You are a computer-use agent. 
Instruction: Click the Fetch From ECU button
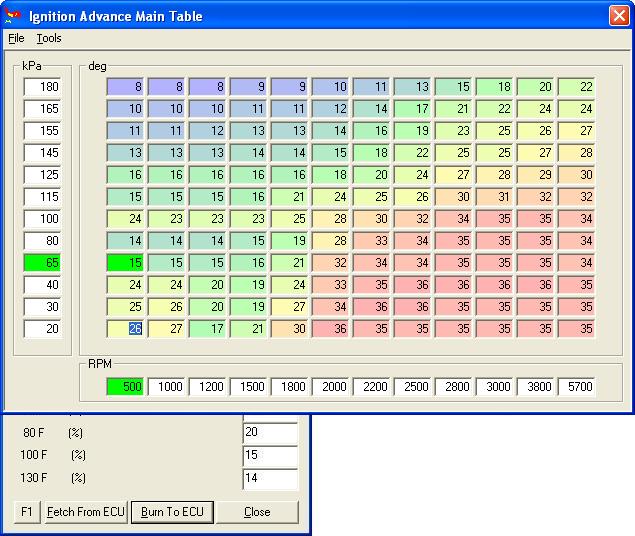pos(86,512)
